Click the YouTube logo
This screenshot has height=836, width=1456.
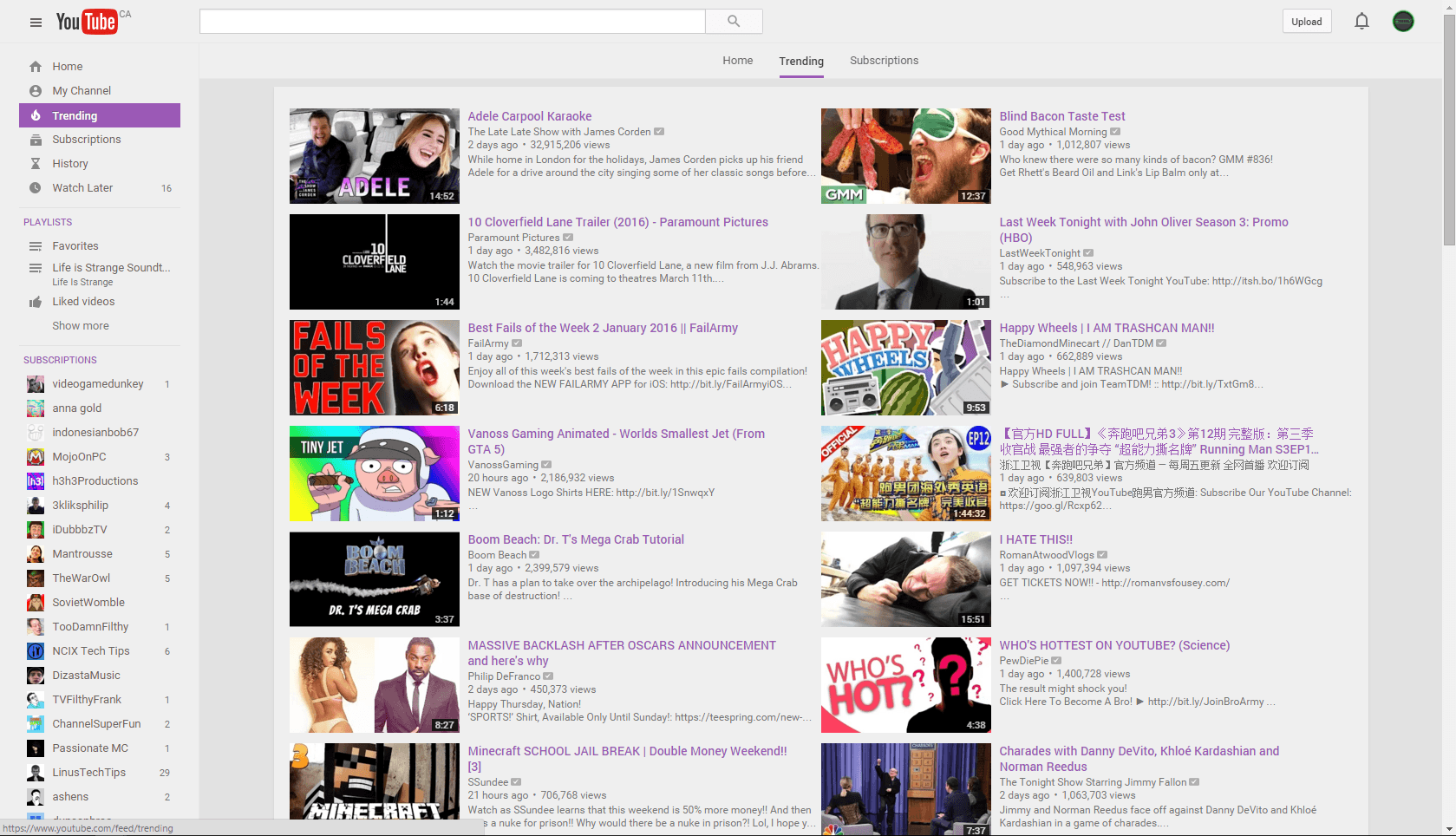point(87,22)
